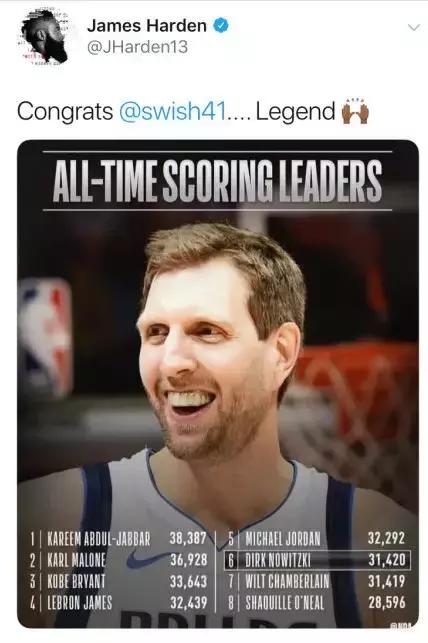
Task: Click the raised hands emoji
Action: coord(355,111)
